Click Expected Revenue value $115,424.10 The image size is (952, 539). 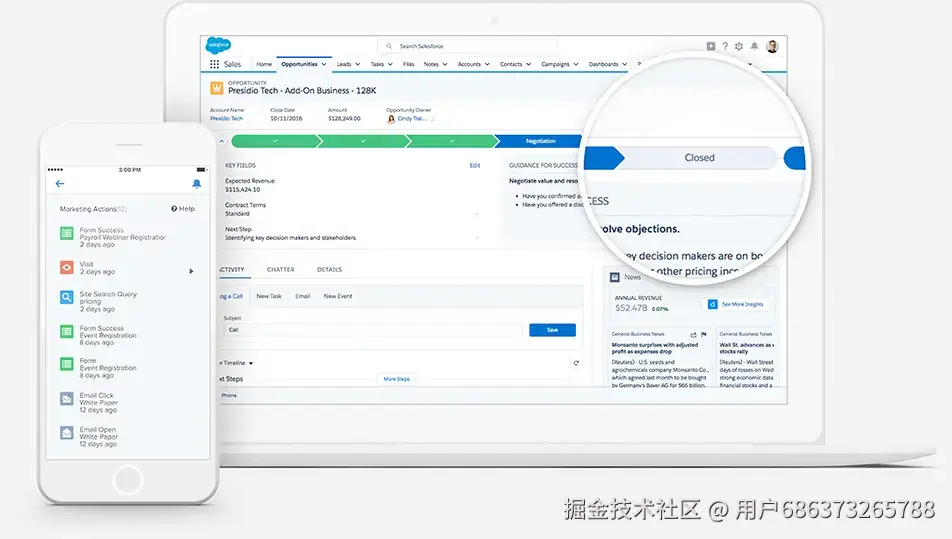click(243, 189)
